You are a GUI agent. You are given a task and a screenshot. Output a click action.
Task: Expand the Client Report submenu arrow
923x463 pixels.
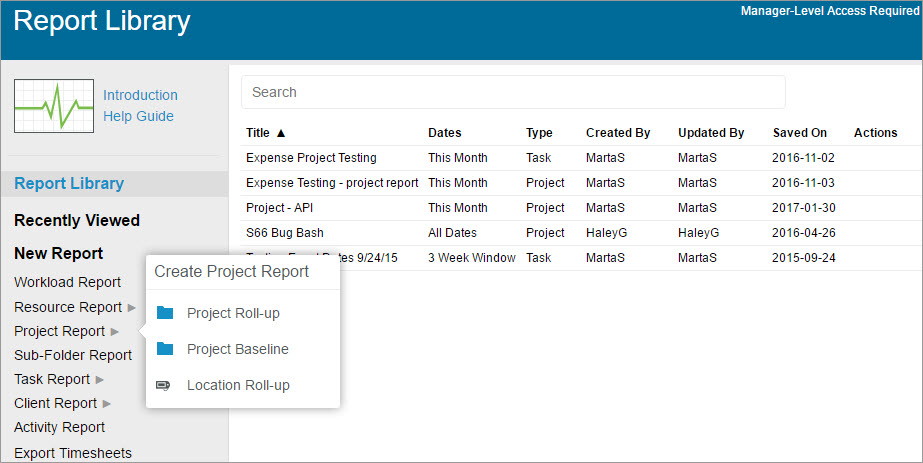click(x=107, y=404)
